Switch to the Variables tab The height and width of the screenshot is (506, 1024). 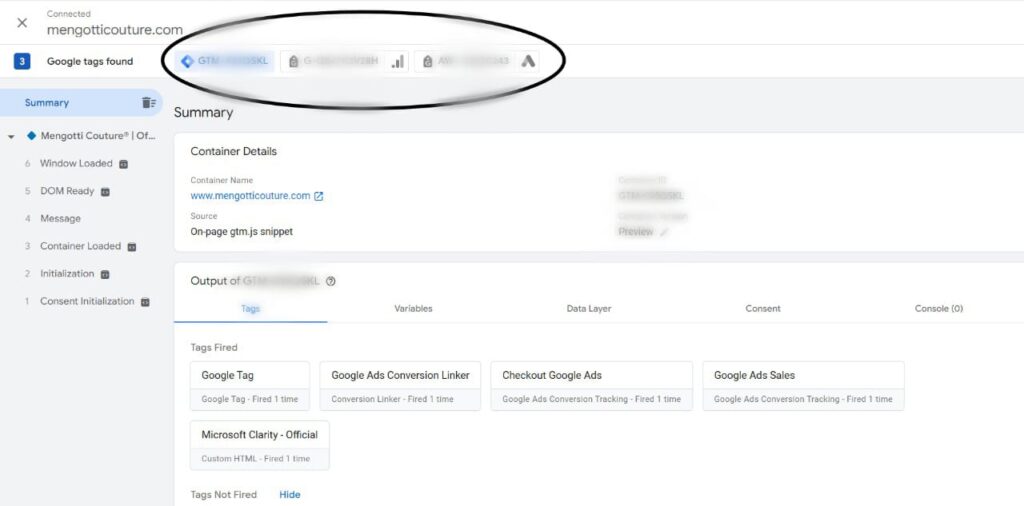click(x=413, y=308)
